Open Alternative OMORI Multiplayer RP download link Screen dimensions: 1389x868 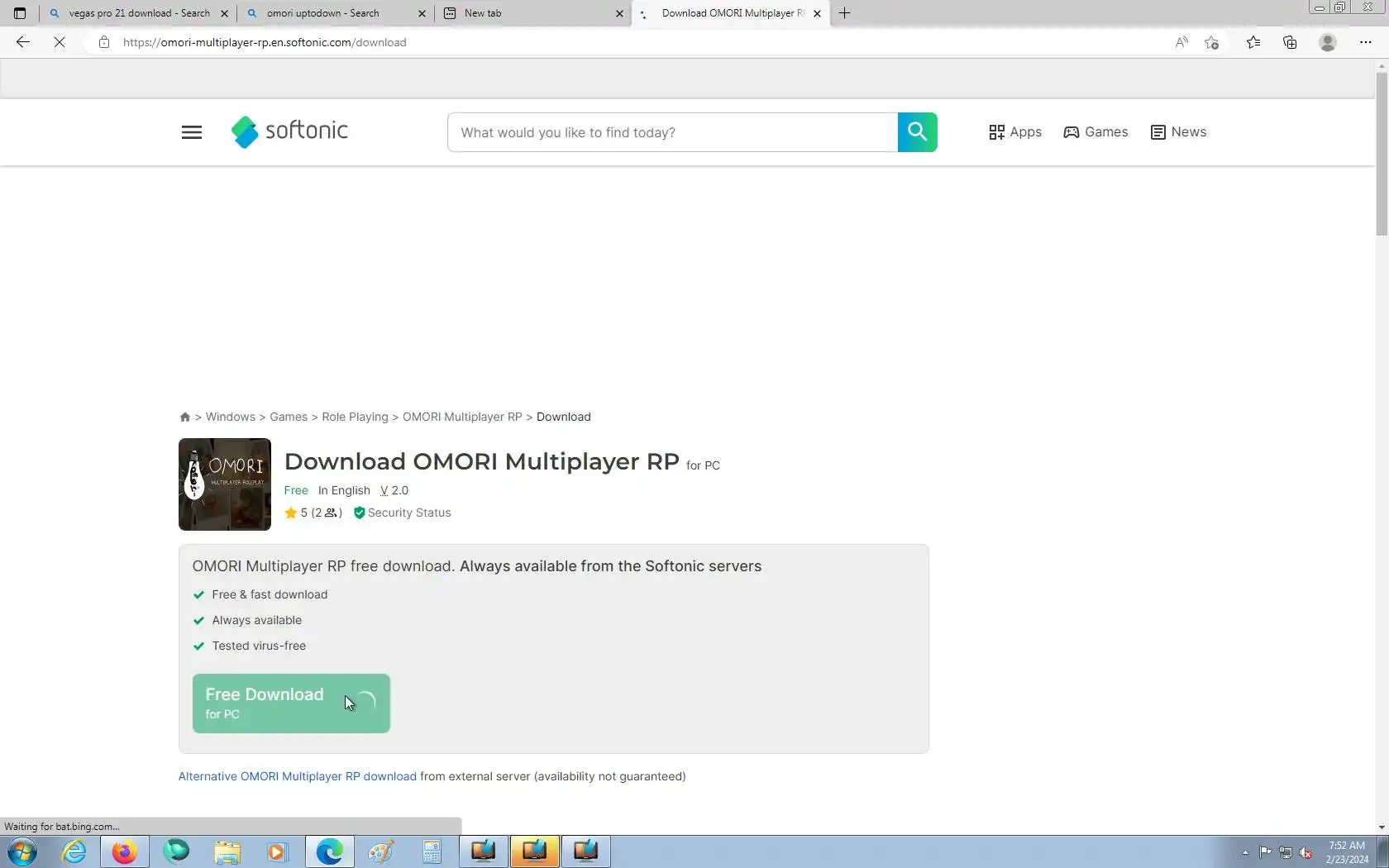(298, 776)
